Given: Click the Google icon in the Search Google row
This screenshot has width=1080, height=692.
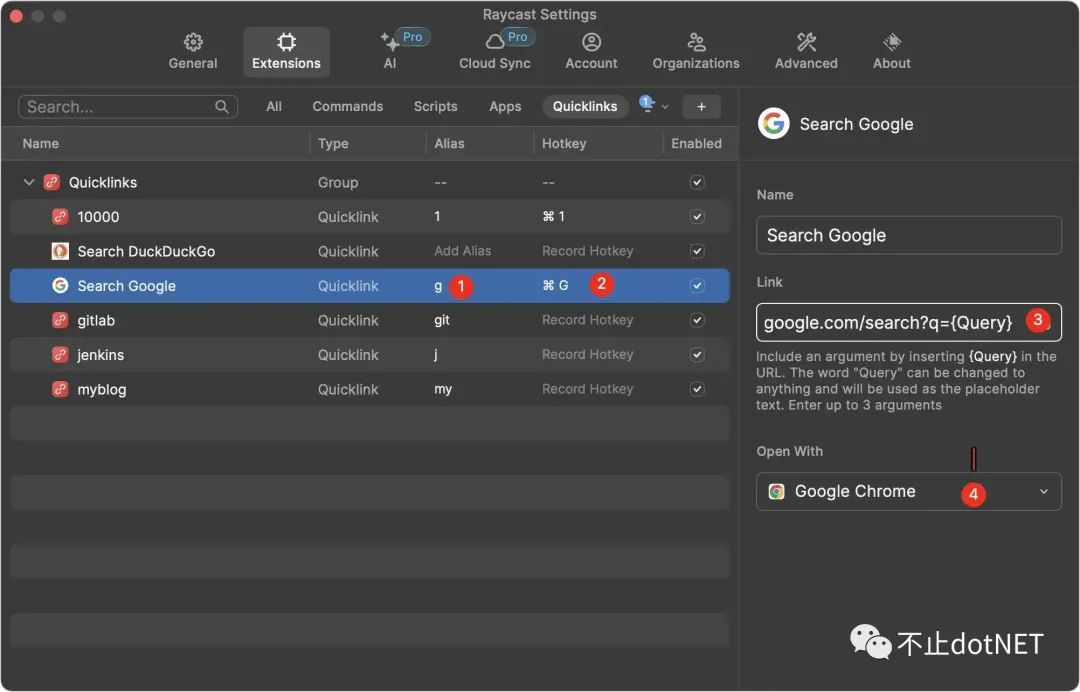Looking at the screenshot, I should (61, 286).
